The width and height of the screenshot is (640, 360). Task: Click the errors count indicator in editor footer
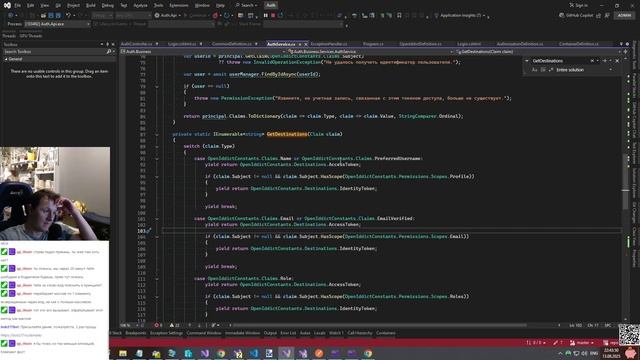(158, 325)
